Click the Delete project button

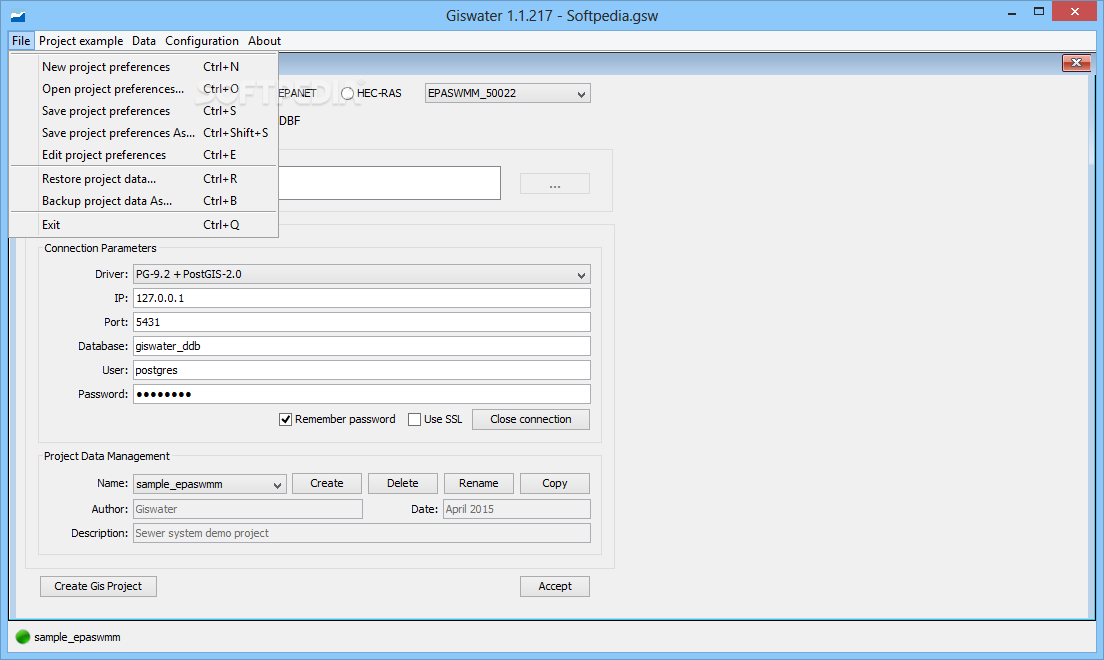(x=403, y=483)
